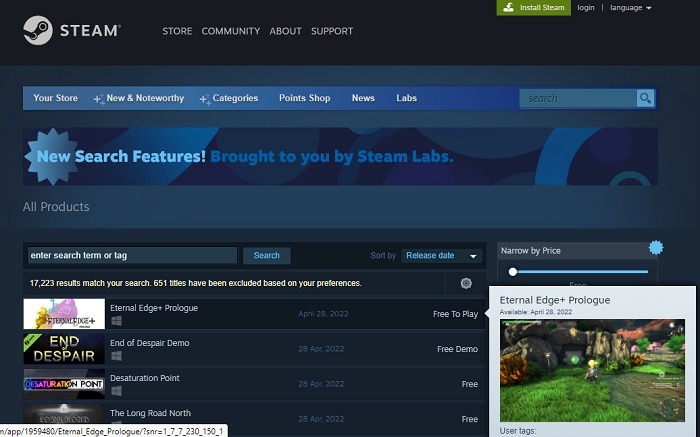
Task: Click the Eternal Edge+ Prologue popup title
Action: [x=554, y=300]
